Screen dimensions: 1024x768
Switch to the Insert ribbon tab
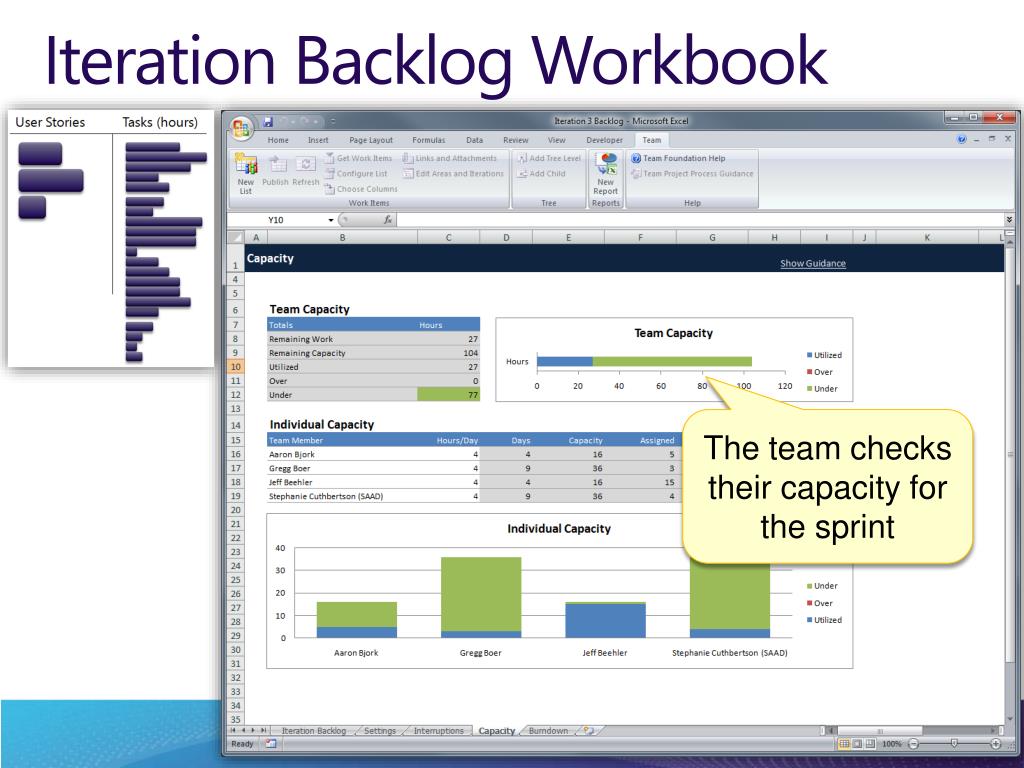(318, 140)
